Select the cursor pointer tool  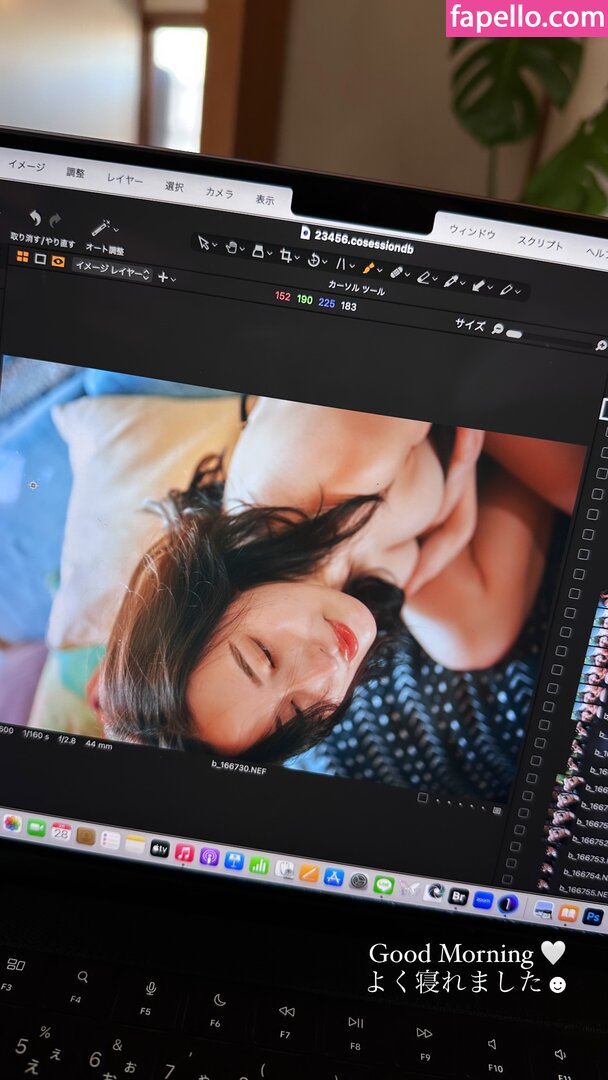coord(205,243)
